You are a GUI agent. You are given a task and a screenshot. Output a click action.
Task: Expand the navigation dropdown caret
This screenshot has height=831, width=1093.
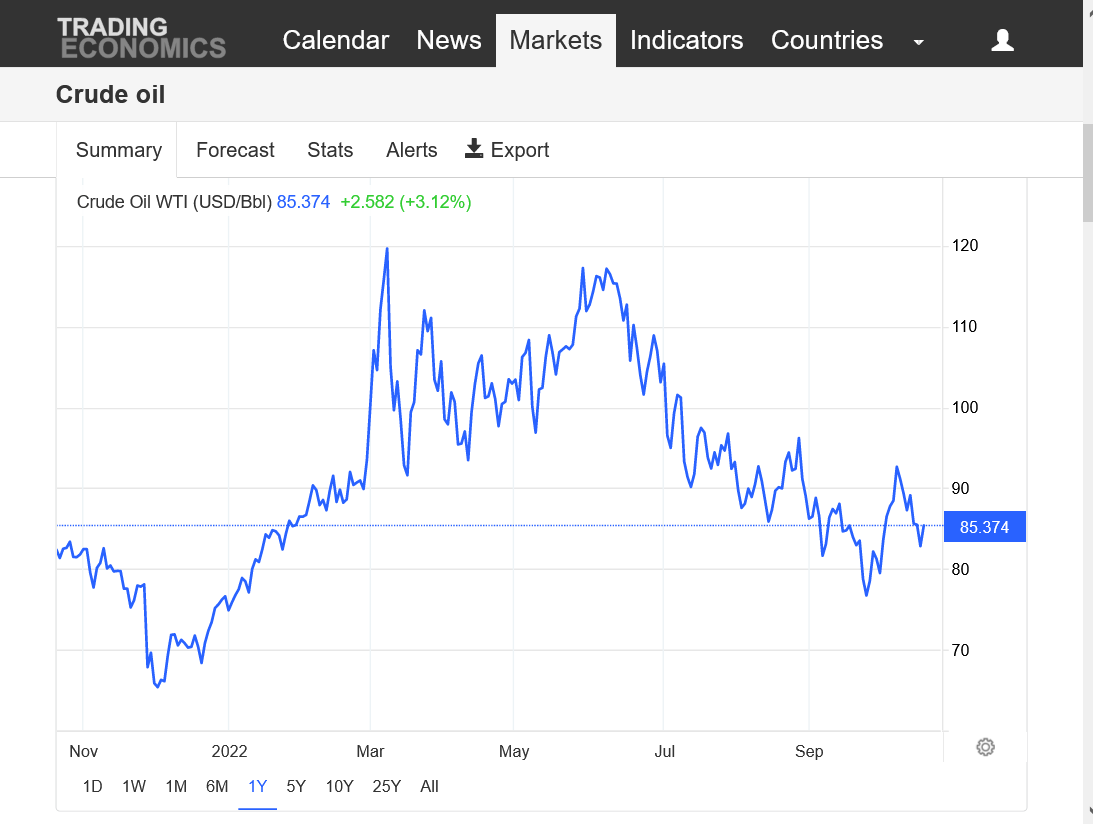click(x=919, y=43)
